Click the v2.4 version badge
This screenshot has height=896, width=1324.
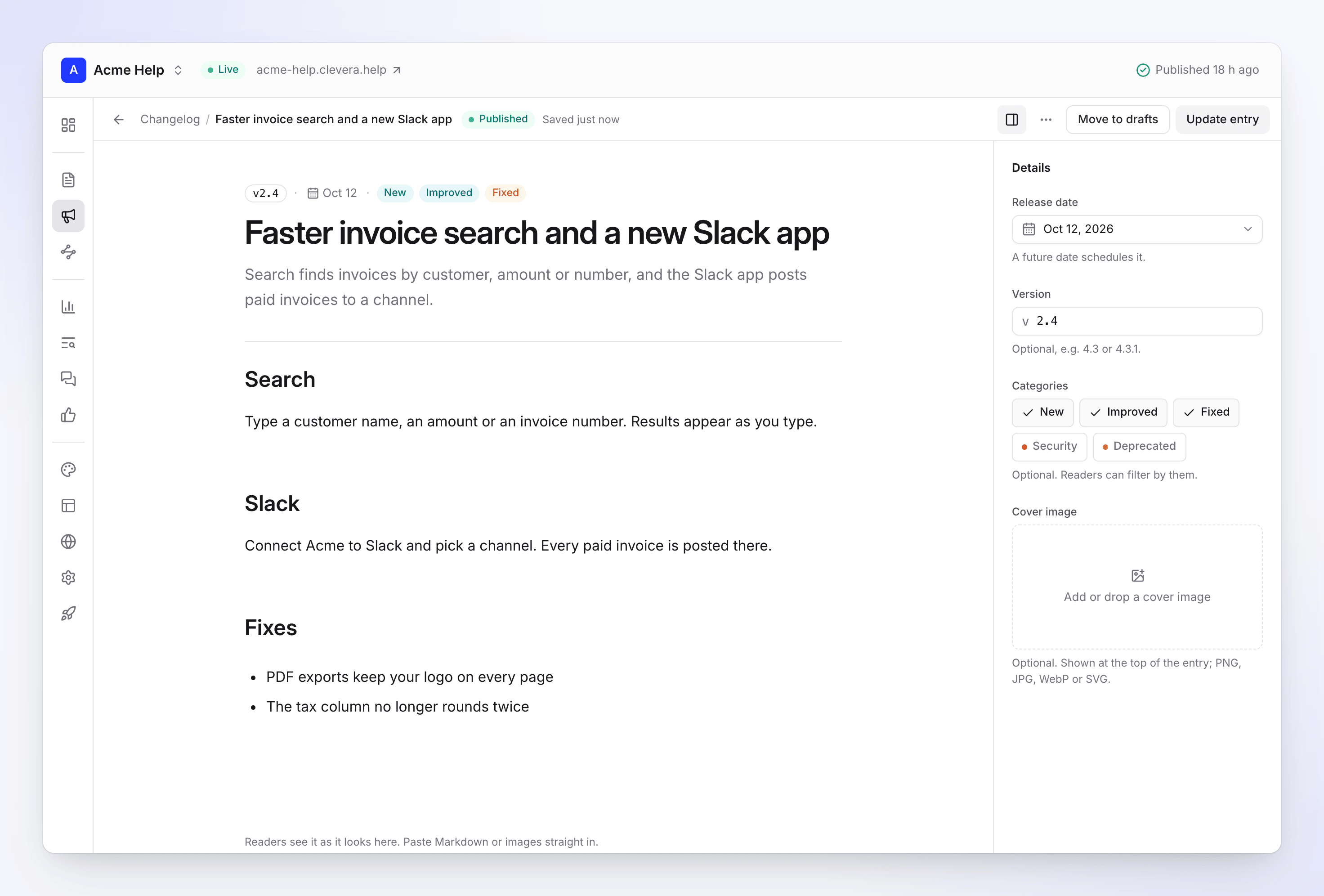pos(265,193)
